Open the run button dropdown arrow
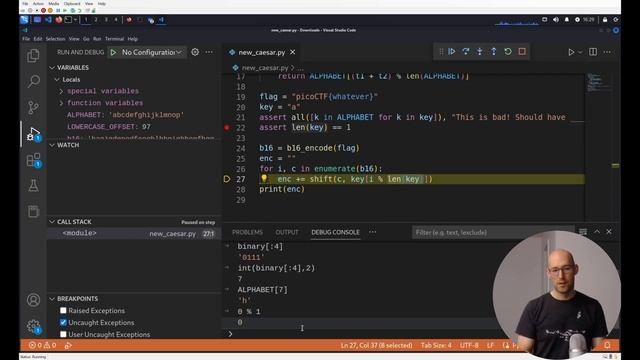 [x=580, y=52]
